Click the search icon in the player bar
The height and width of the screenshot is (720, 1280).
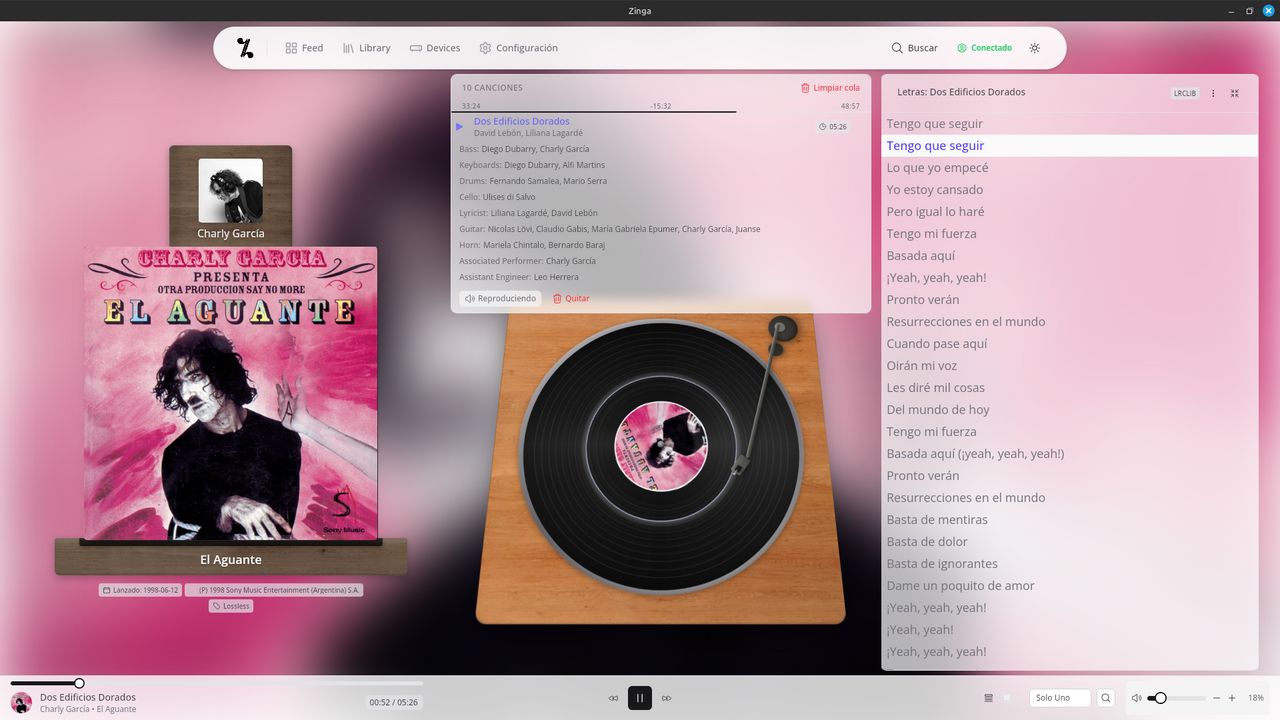click(1106, 698)
